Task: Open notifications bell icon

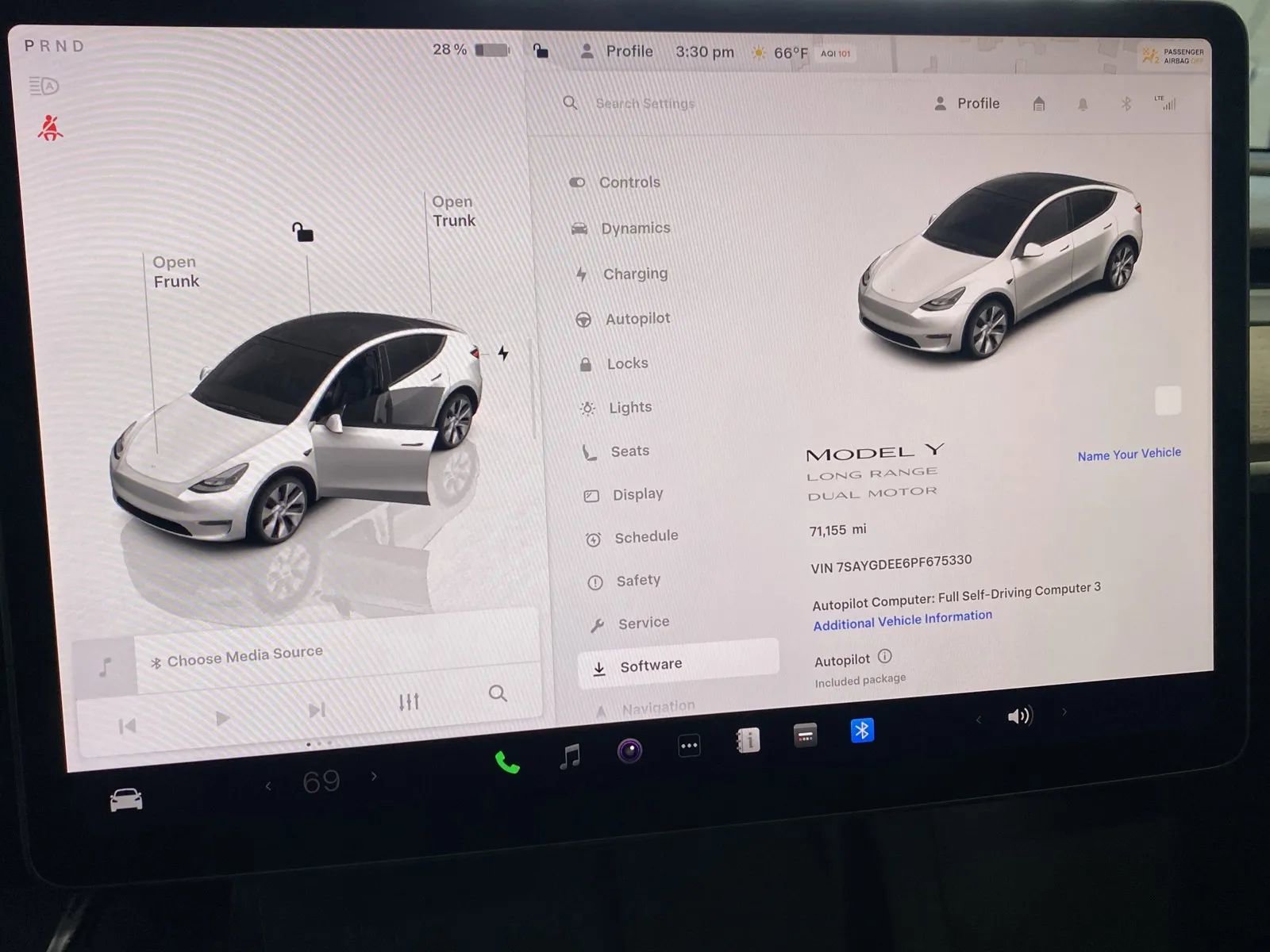Action: tap(1083, 105)
